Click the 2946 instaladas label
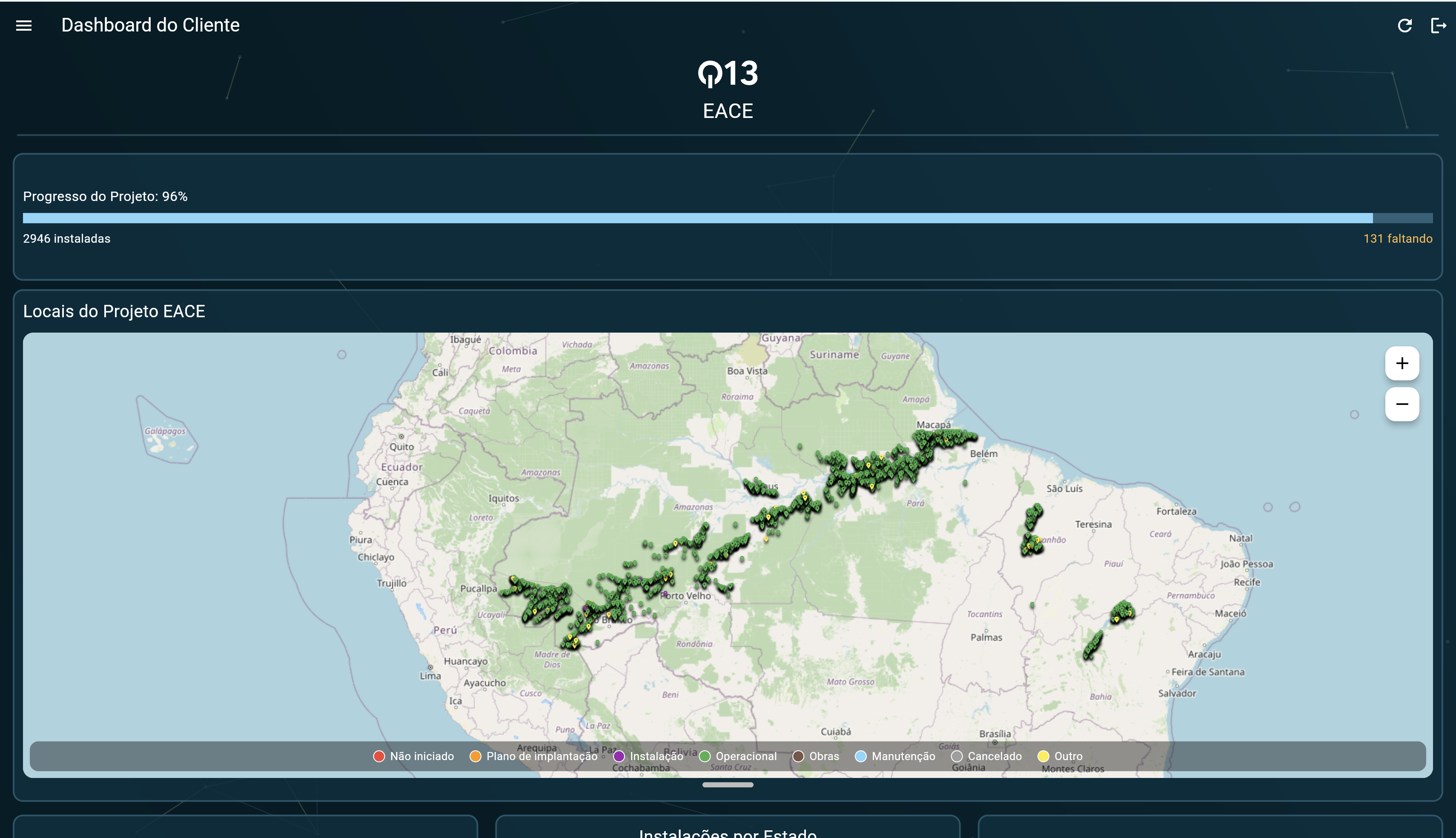This screenshot has height=838, width=1456. coord(67,238)
